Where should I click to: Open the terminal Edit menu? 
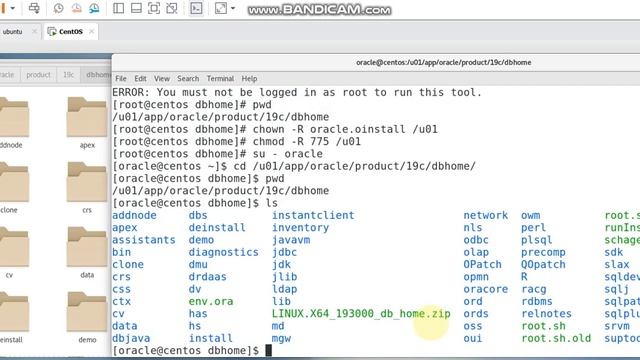tap(140, 78)
